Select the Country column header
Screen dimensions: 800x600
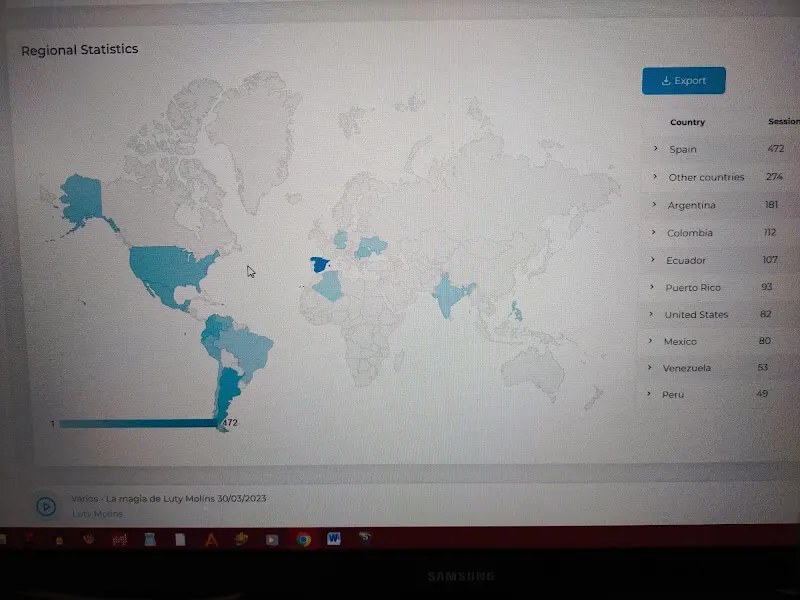687,122
